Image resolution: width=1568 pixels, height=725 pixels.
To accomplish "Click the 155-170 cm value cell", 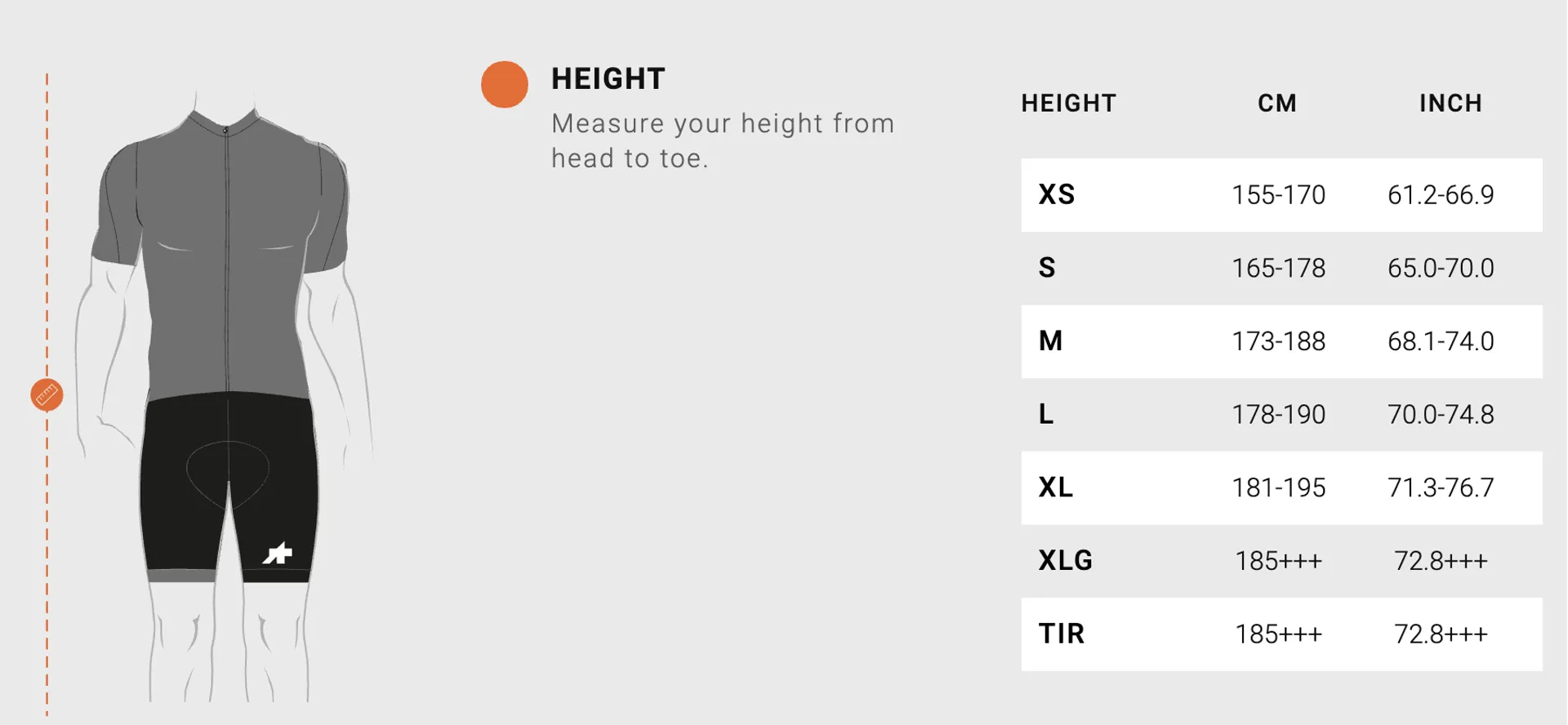I will [1278, 195].
